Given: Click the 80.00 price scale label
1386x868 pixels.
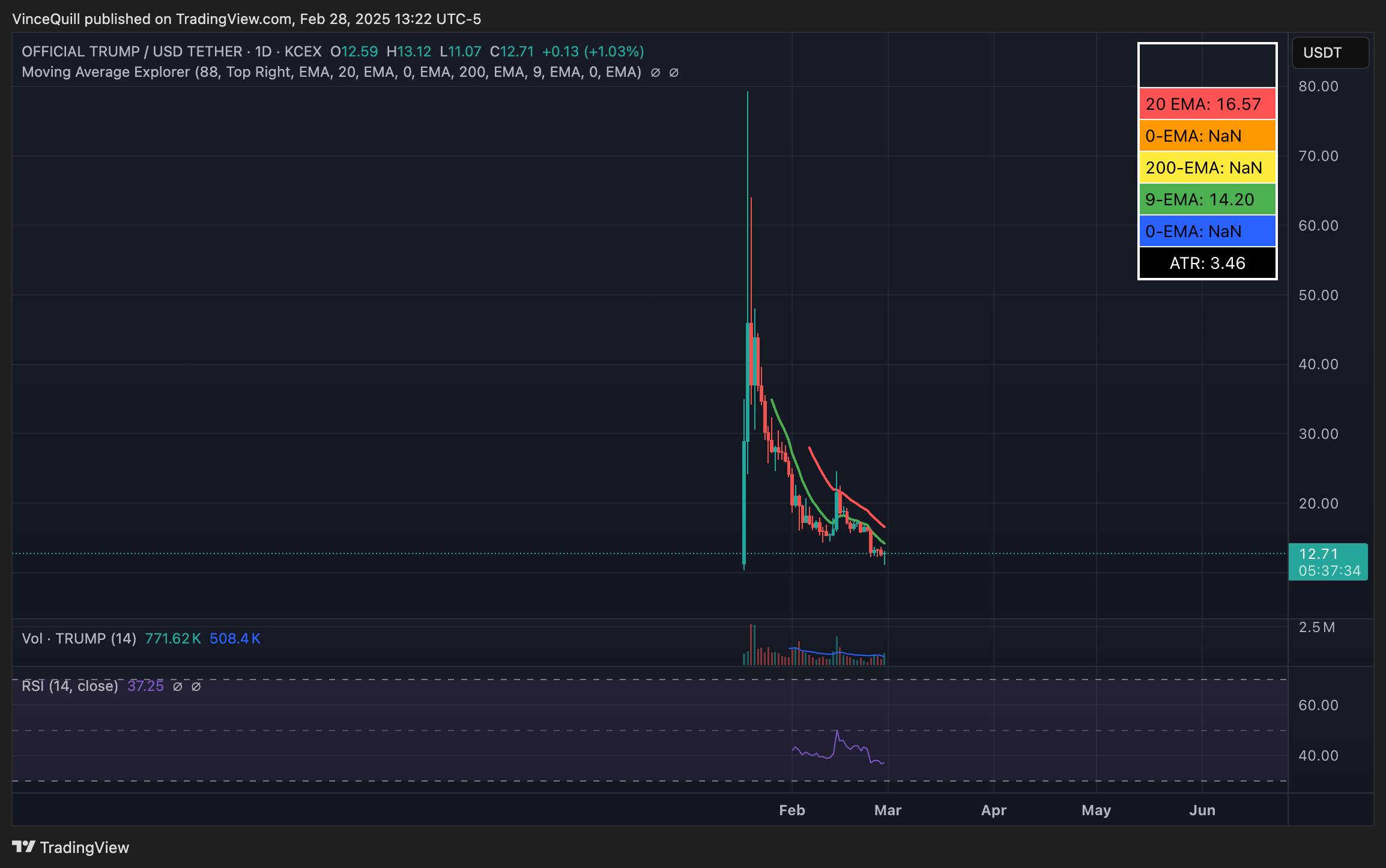Looking at the screenshot, I should pos(1318,86).
